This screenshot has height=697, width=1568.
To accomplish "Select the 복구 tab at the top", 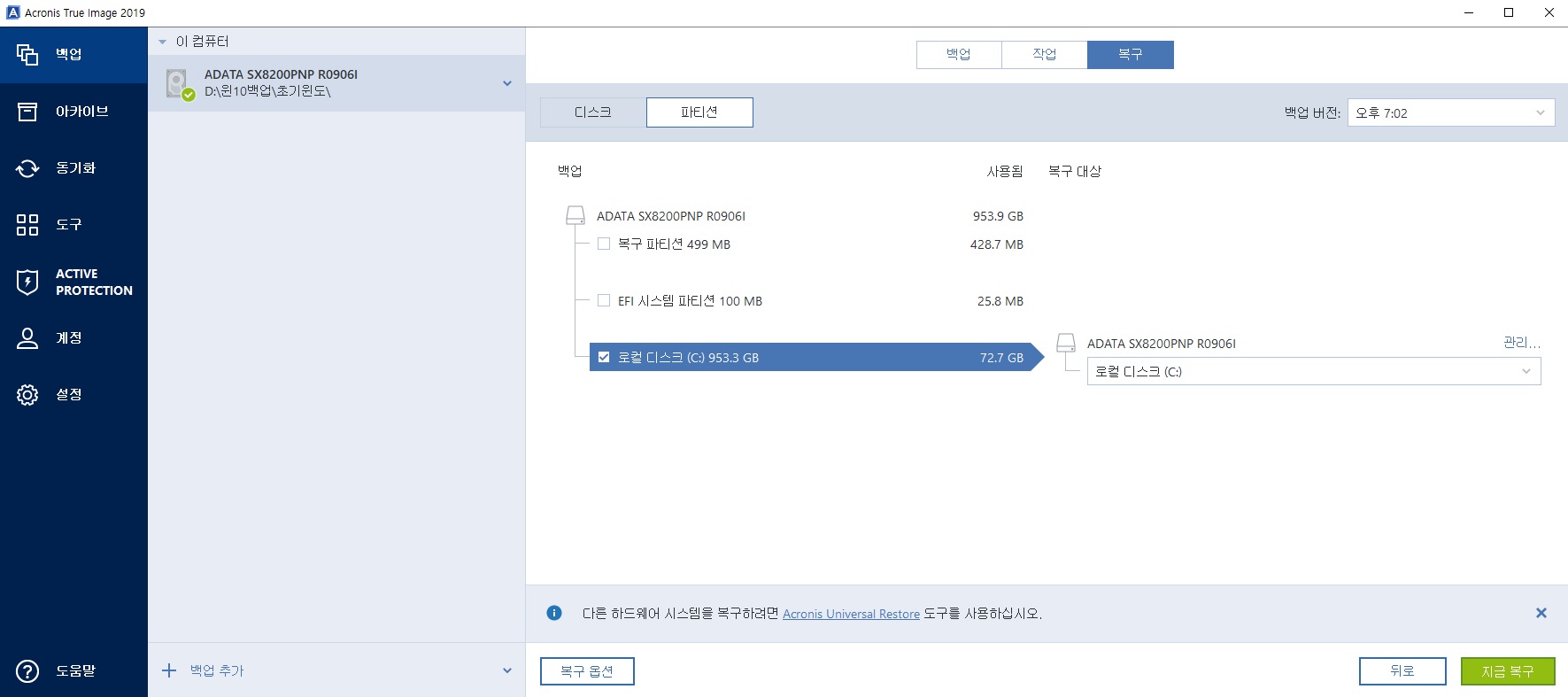I will [x=1131, y=54].
